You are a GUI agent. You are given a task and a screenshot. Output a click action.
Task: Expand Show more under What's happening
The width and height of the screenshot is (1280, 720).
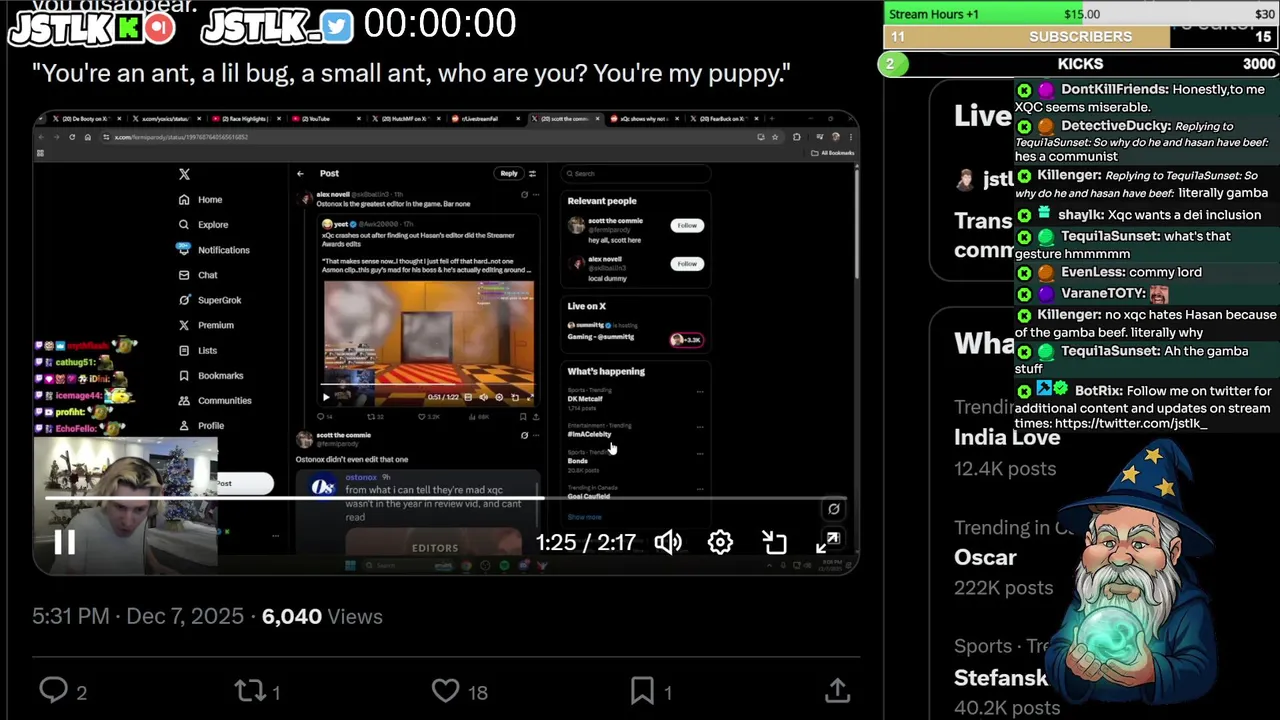(584, 517)
